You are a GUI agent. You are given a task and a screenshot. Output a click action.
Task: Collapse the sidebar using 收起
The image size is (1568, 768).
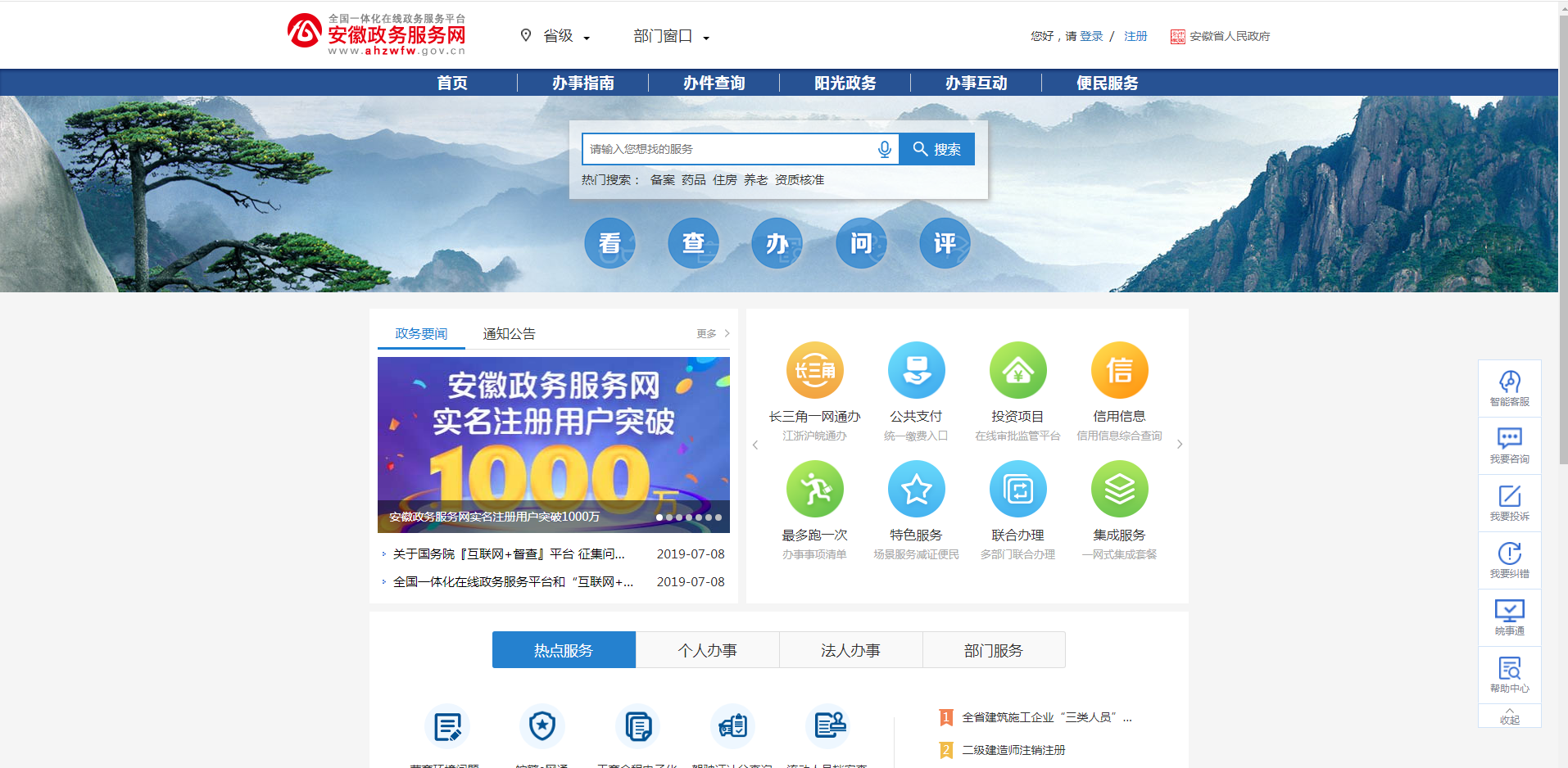pos(1509,717)
